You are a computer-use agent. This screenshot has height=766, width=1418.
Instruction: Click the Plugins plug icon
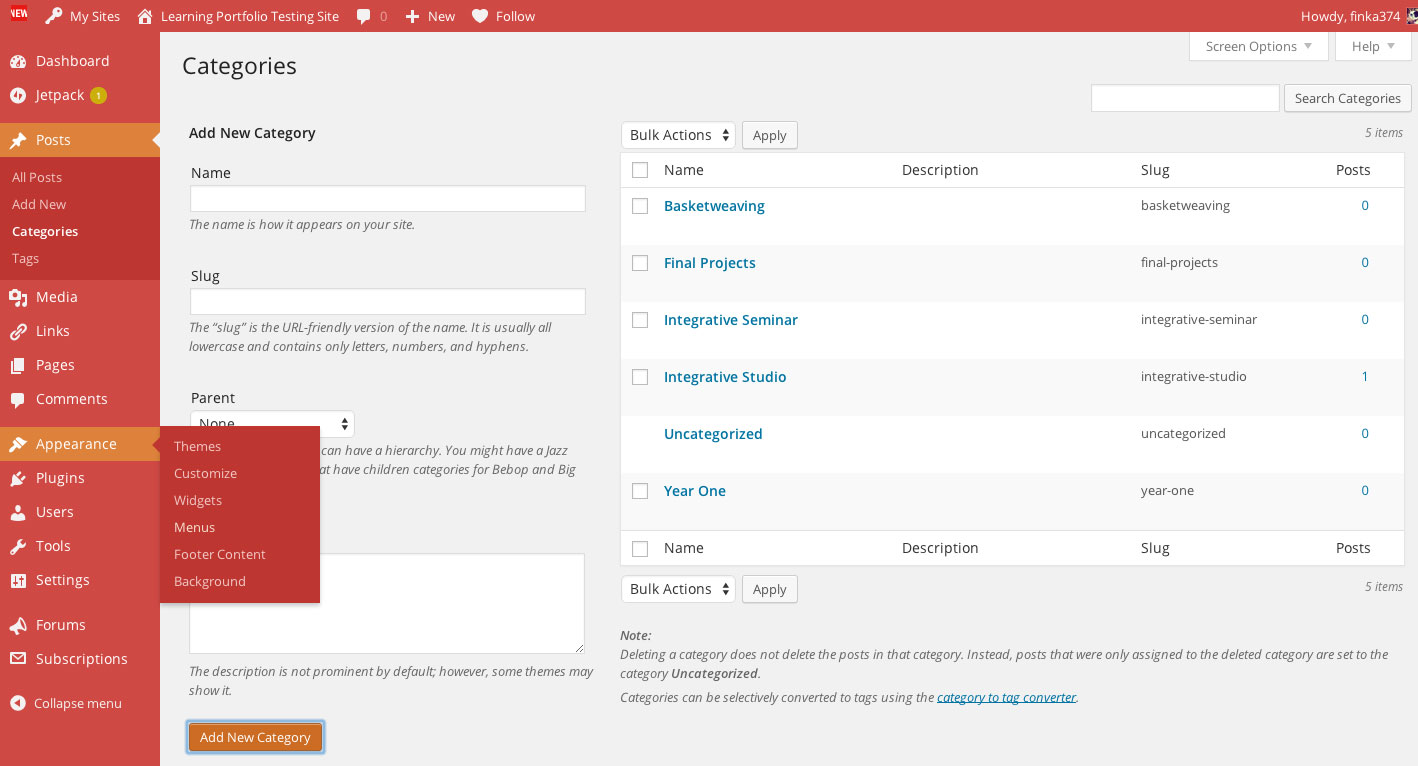18,478
